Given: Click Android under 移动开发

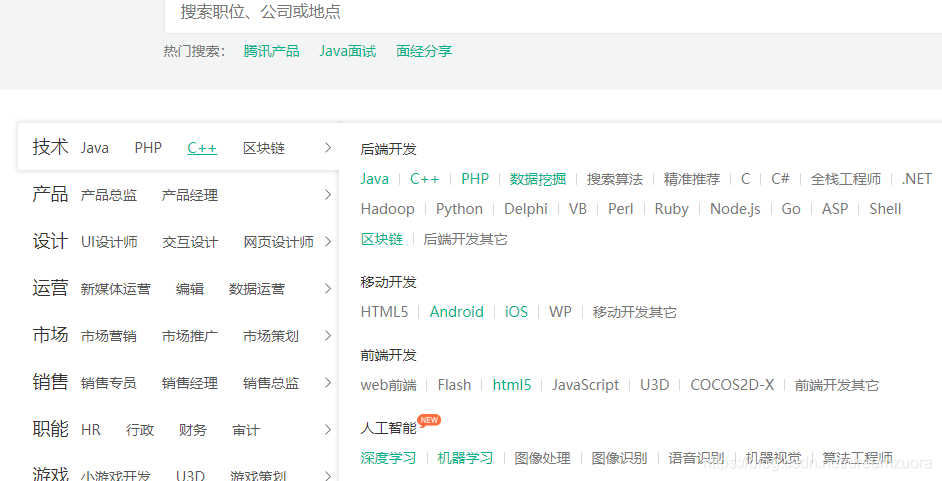Looking at the screenshot, I should click(x=457, y=312).
